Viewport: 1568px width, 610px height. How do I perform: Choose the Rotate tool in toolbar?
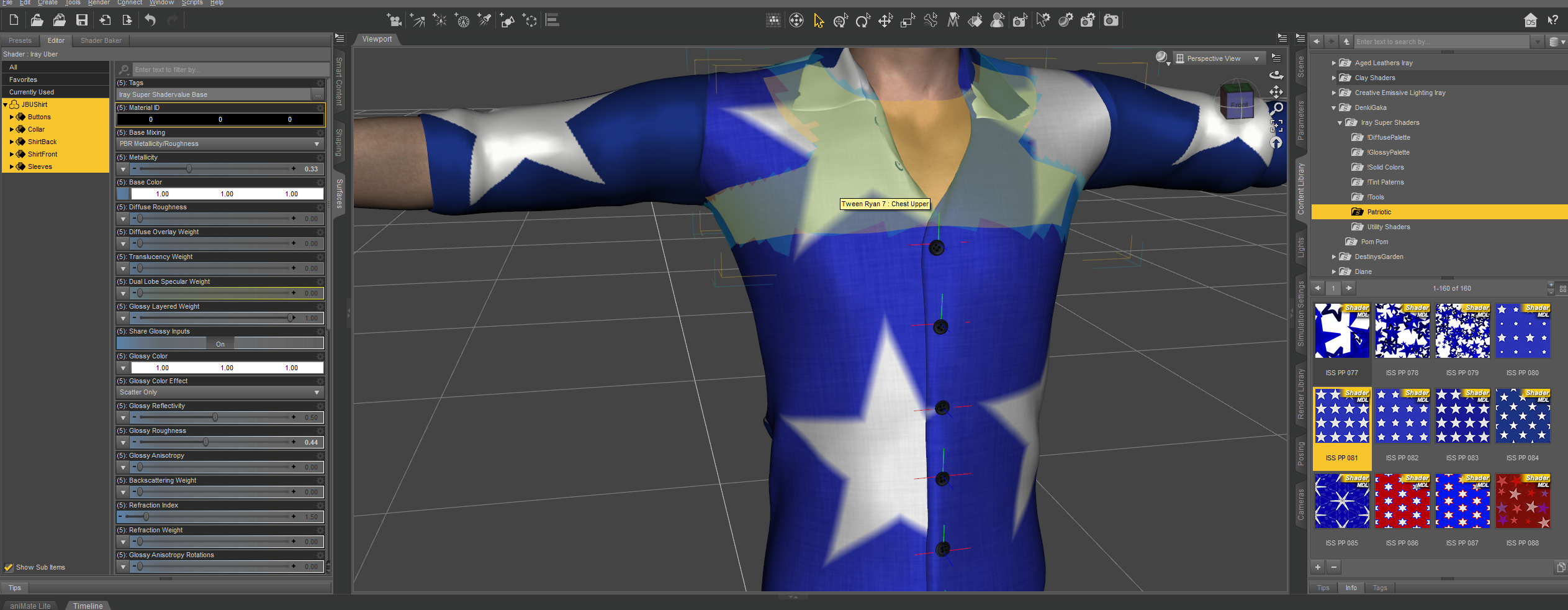[863, 21]
